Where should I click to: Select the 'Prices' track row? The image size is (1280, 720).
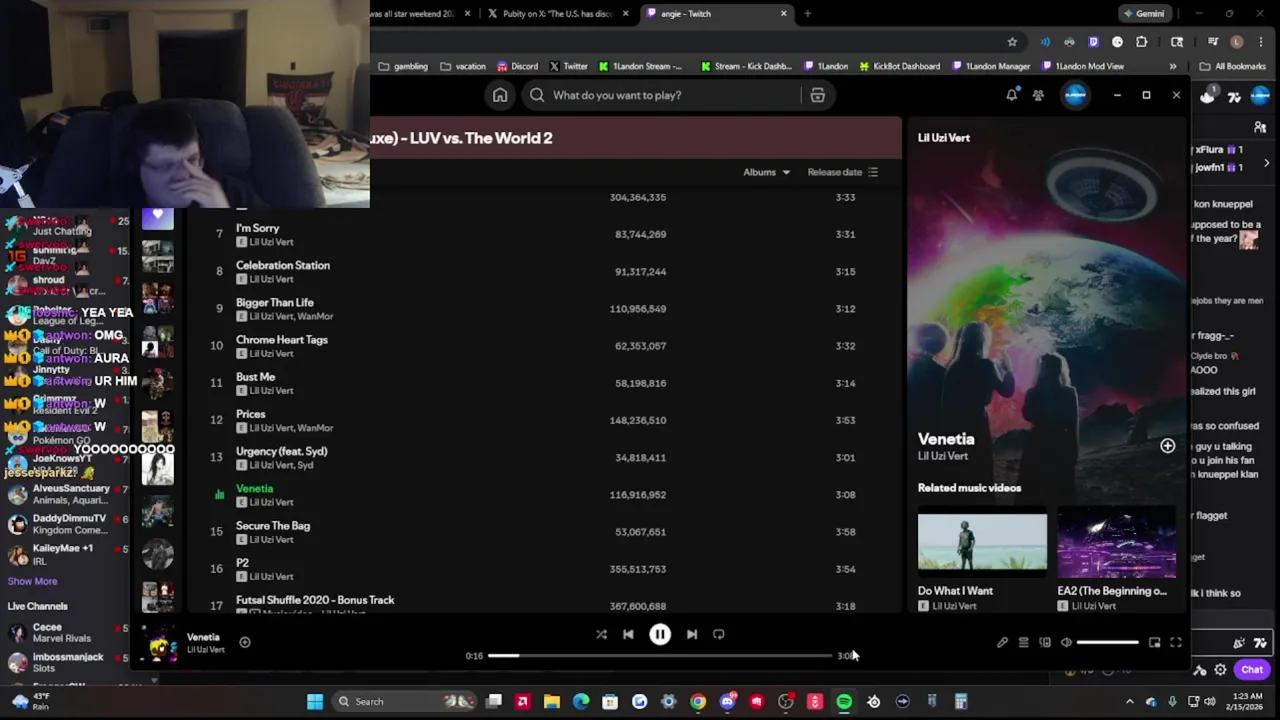tap(540, 420)
